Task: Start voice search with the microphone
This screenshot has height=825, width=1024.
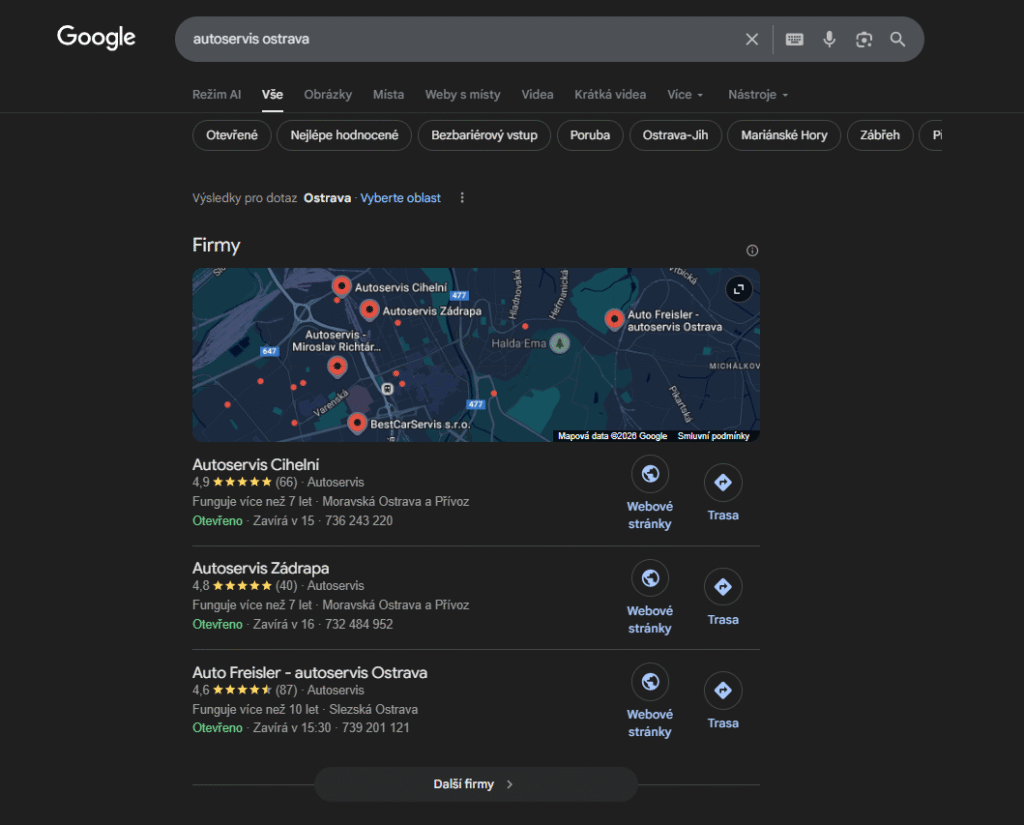Action: click(829, 39)
